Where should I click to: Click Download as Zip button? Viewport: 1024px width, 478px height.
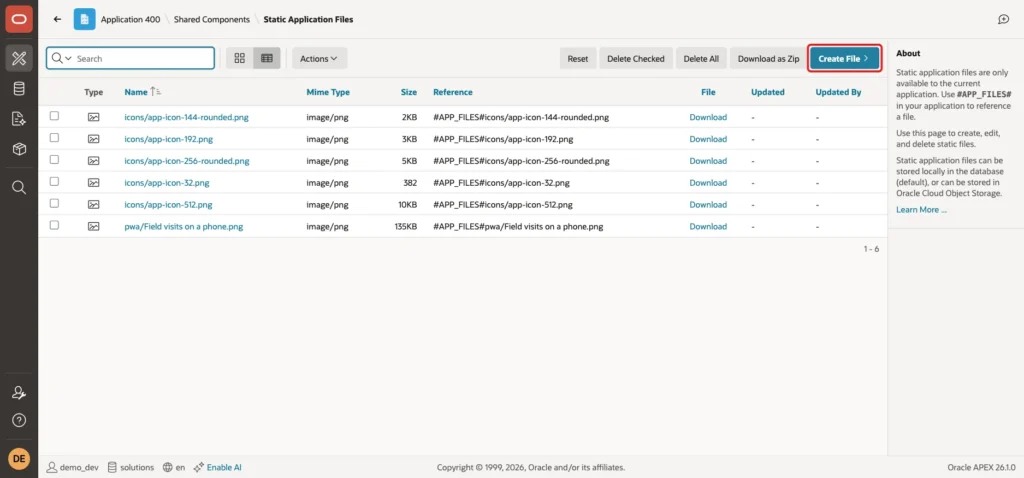click(x=768, y=58)
